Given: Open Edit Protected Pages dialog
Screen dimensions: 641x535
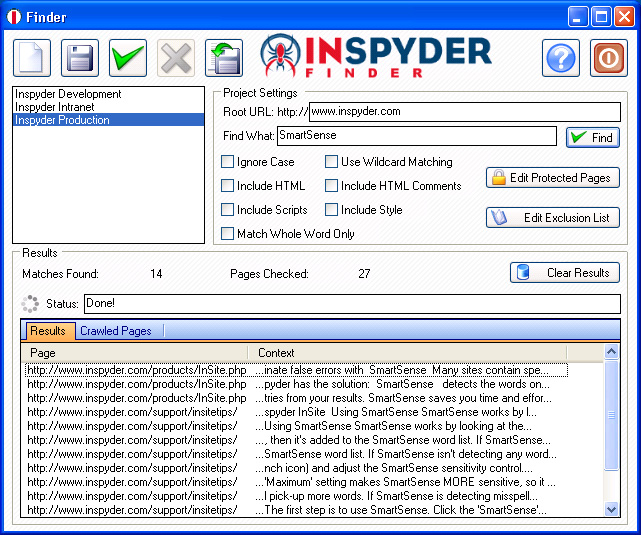Looking at the screenshot, I should [x=553, y=177].
